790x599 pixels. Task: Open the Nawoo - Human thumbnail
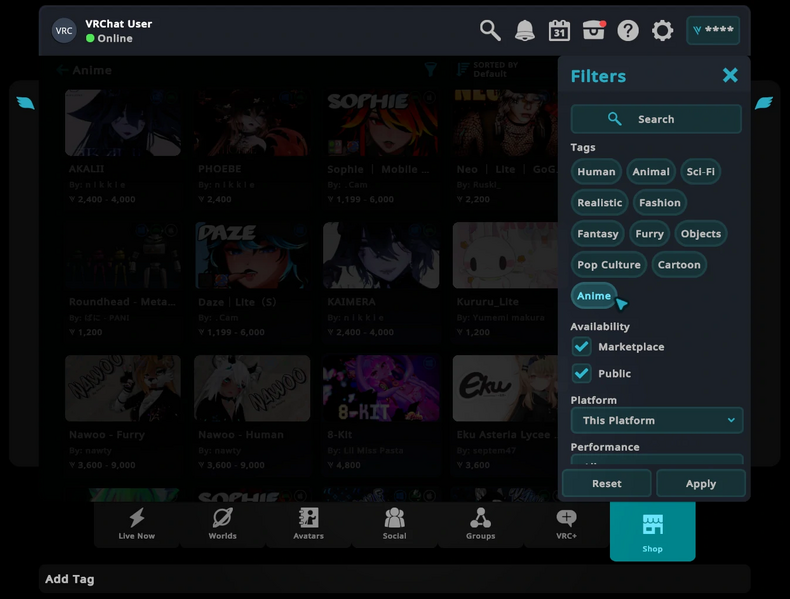(x=252, y=388)
